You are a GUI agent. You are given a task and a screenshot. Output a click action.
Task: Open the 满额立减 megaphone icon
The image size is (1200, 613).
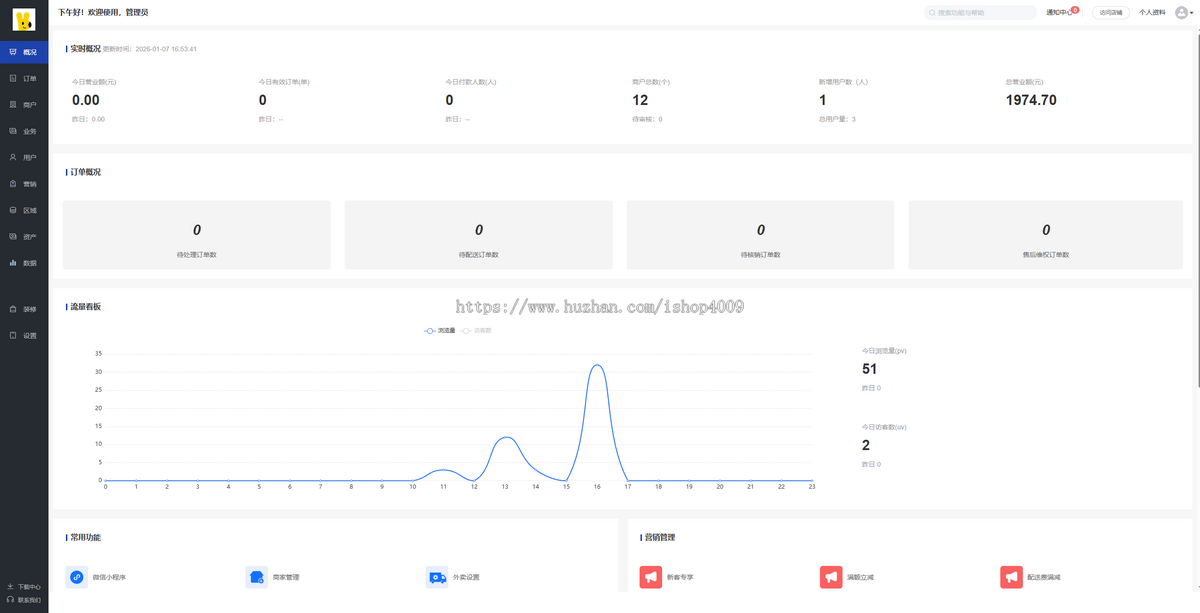(x=831, y=577)
